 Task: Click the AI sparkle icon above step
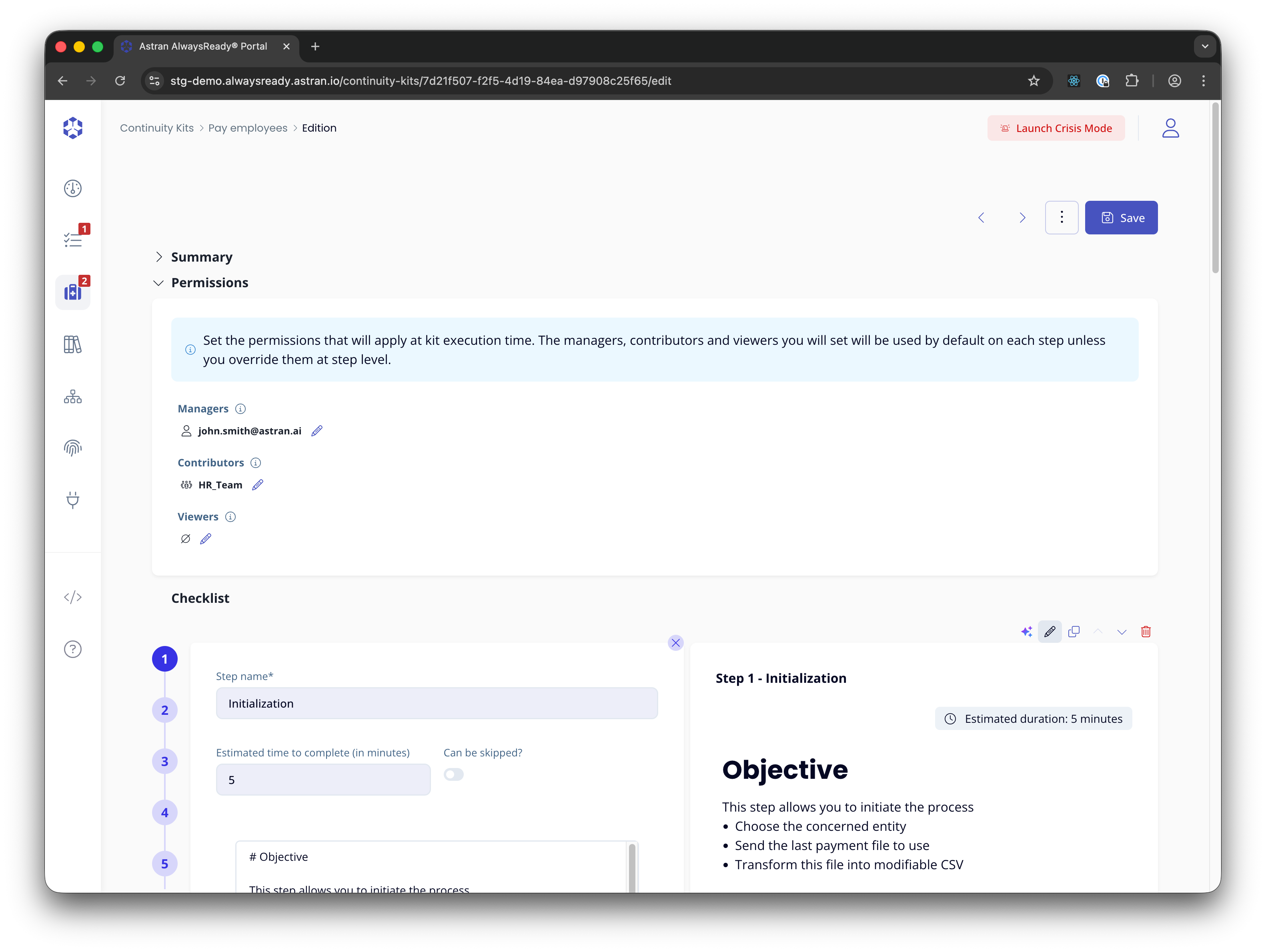[1027, 632]
